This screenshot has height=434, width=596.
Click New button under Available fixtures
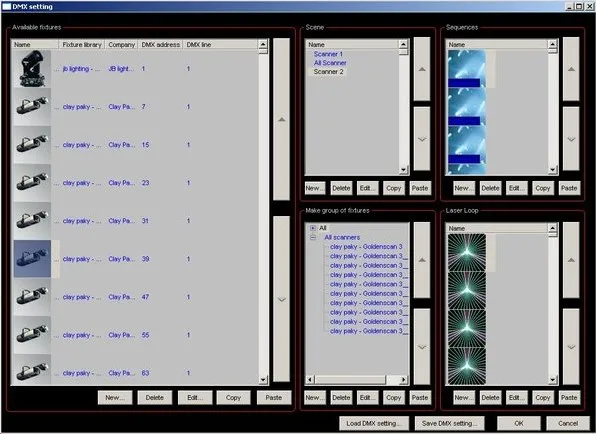point(115,398)
